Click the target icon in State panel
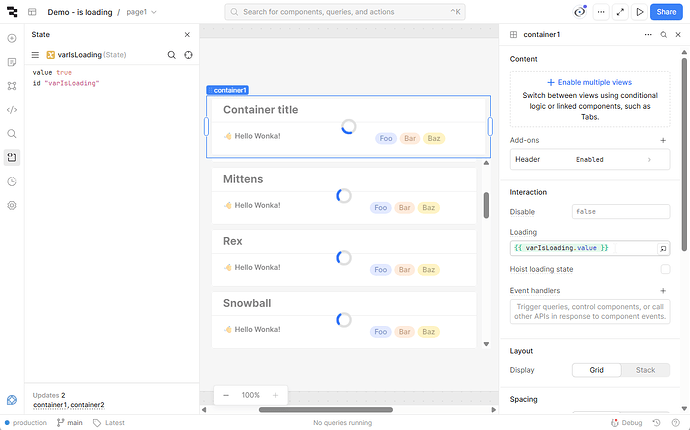This screenshot has height=430, width=690. 188,55
